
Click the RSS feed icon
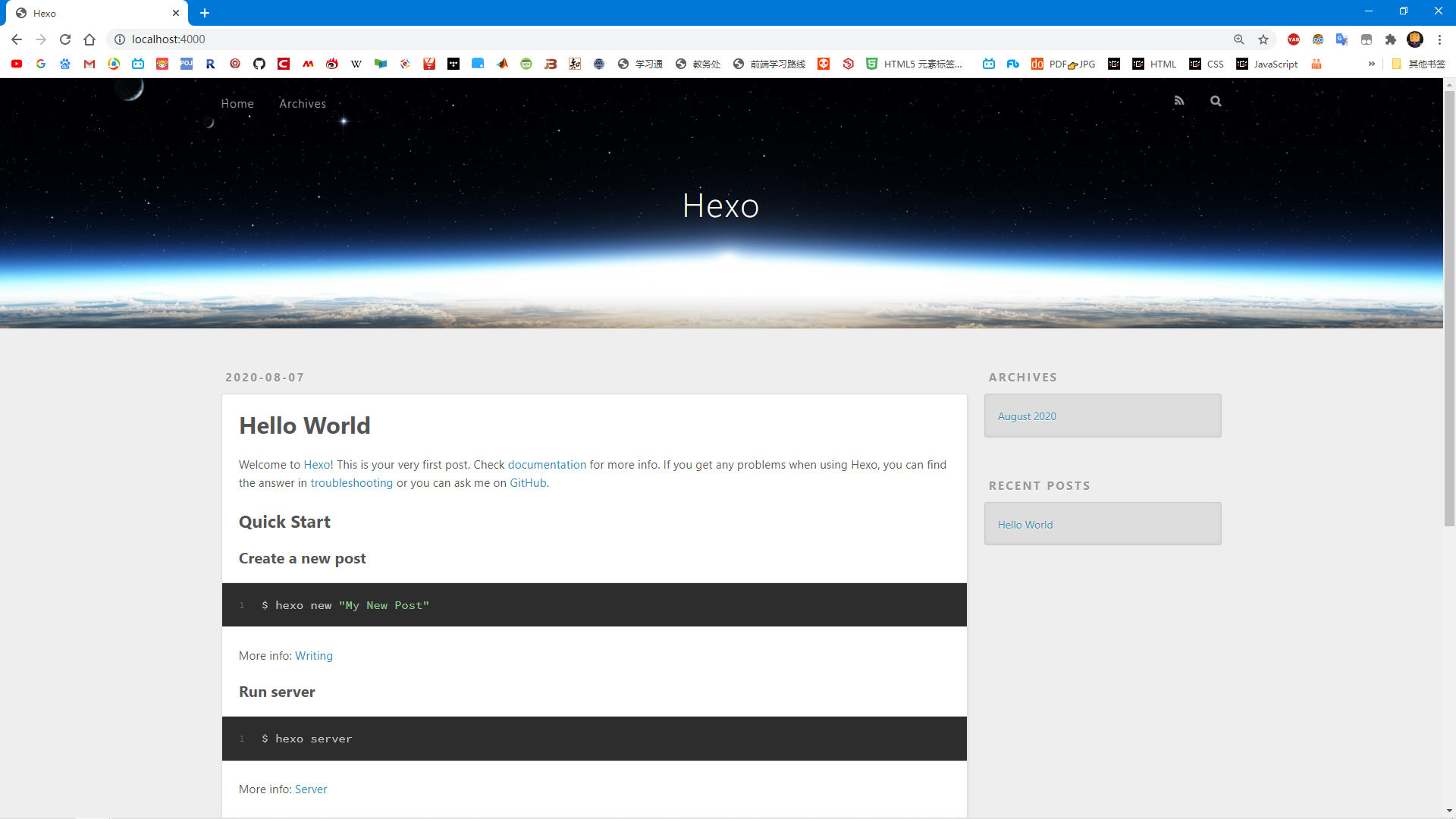(1178, 101)
